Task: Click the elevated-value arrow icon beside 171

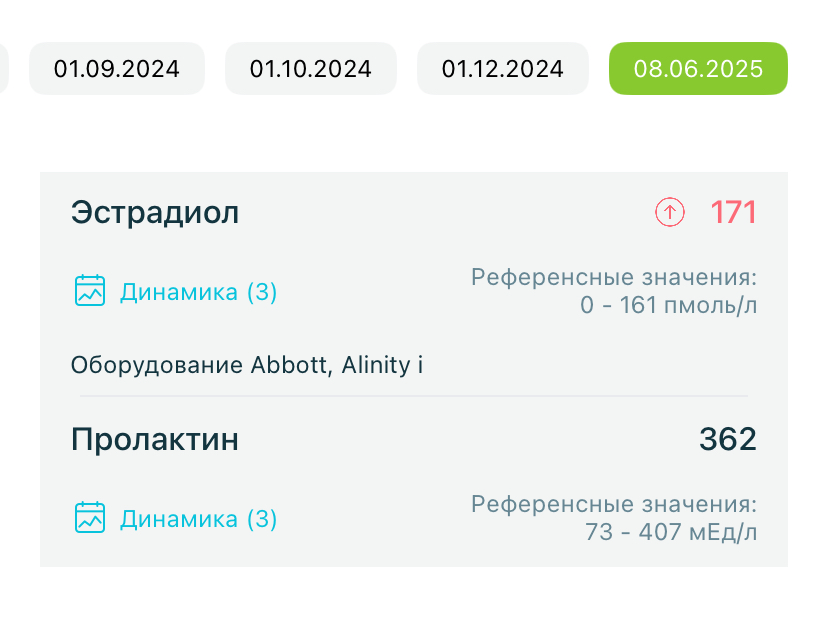Action: click(x=670, y=212)
